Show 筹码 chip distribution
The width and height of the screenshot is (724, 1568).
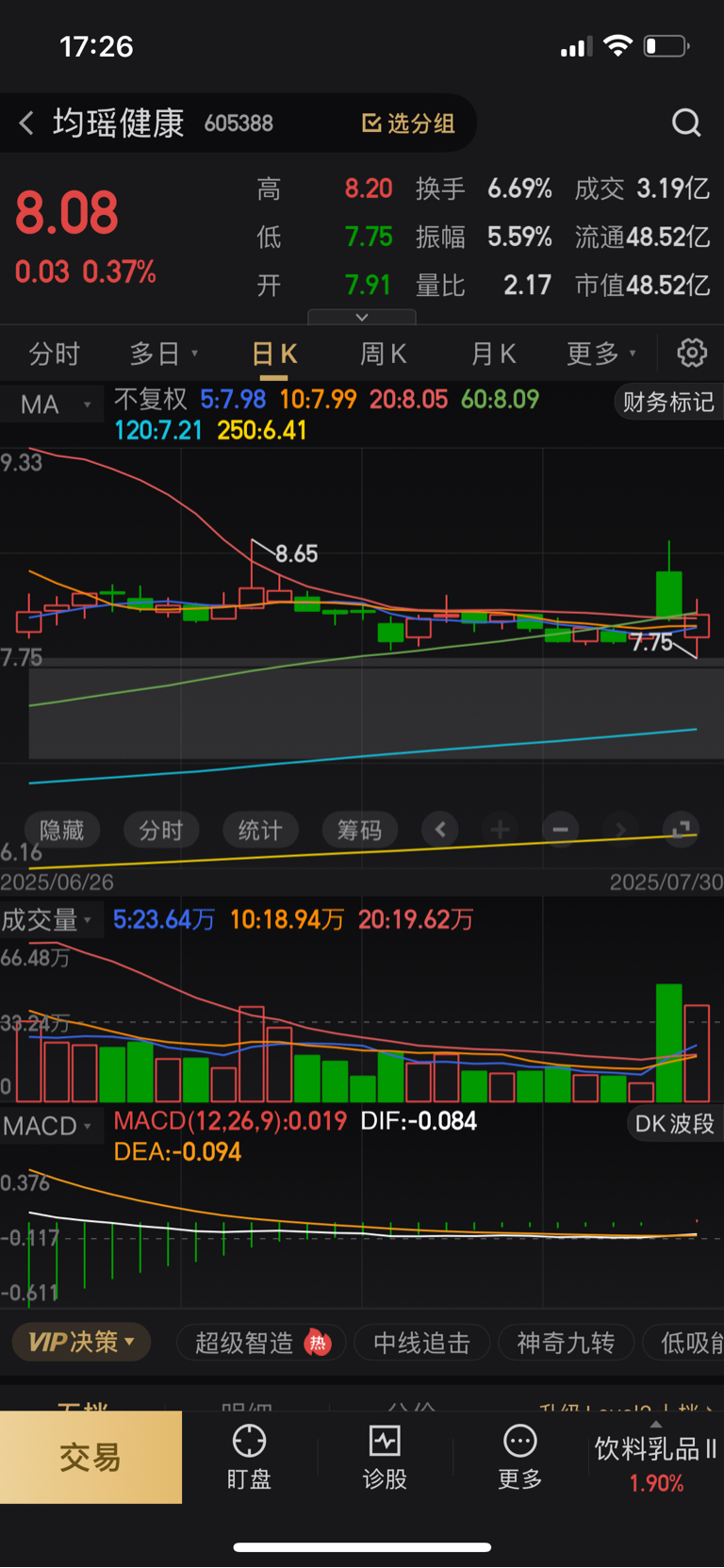359,830
